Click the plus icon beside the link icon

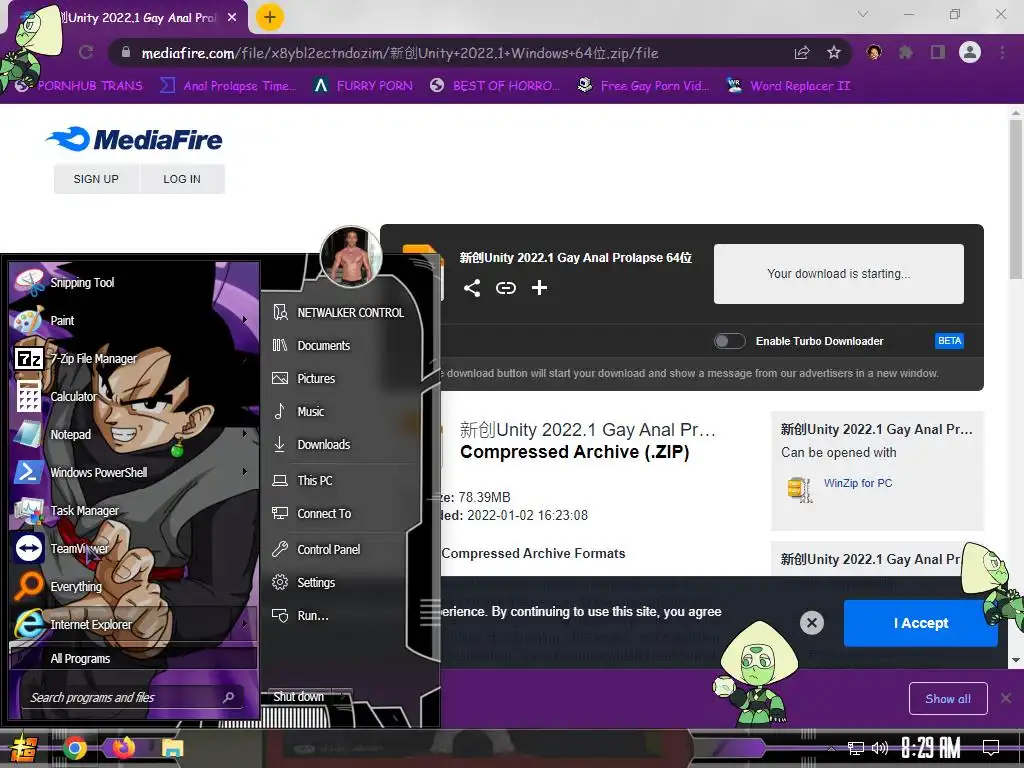tap(539, 288)
